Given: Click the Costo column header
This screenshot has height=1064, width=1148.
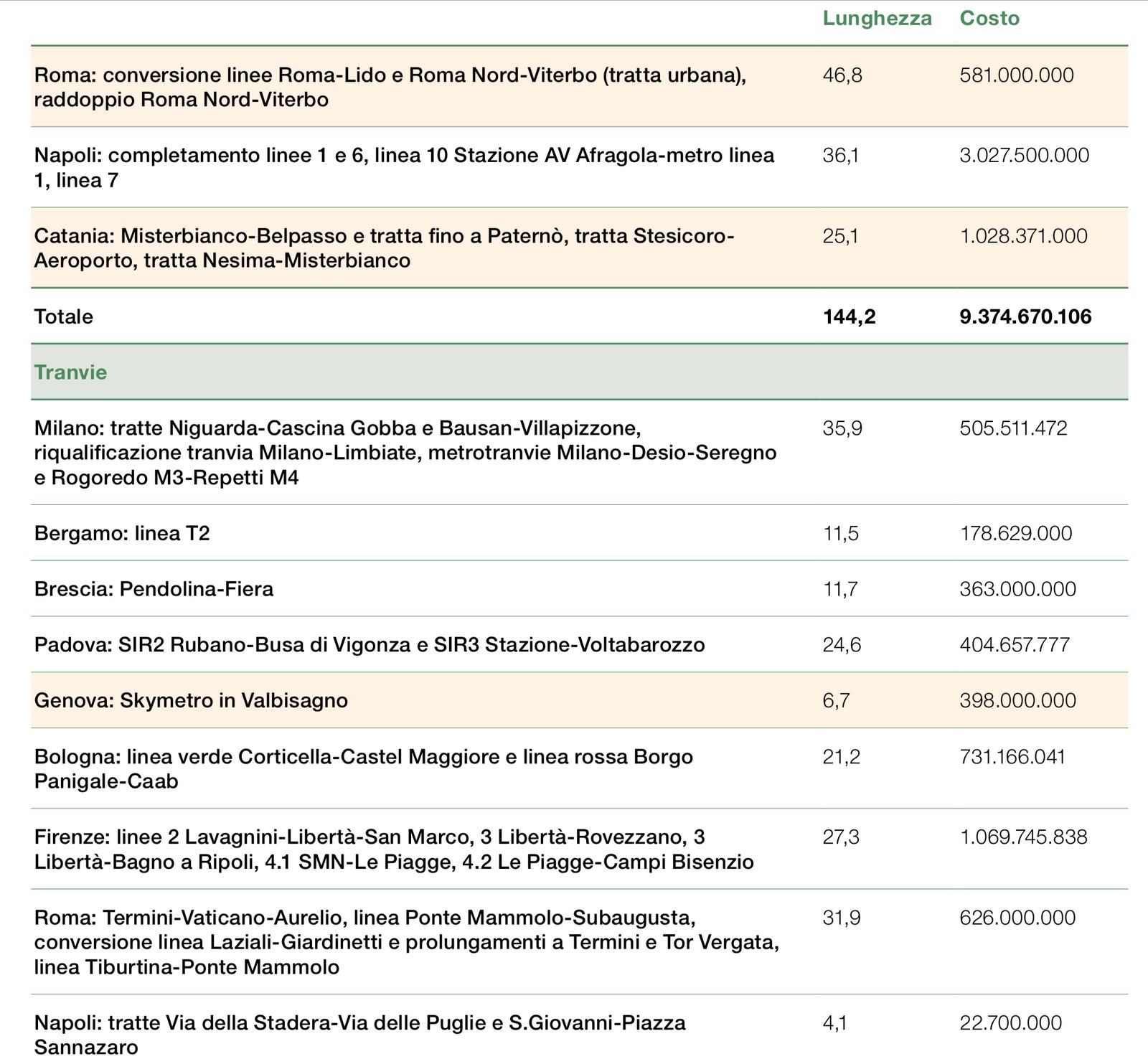Looking at the screenshot, I should (989, 18).
